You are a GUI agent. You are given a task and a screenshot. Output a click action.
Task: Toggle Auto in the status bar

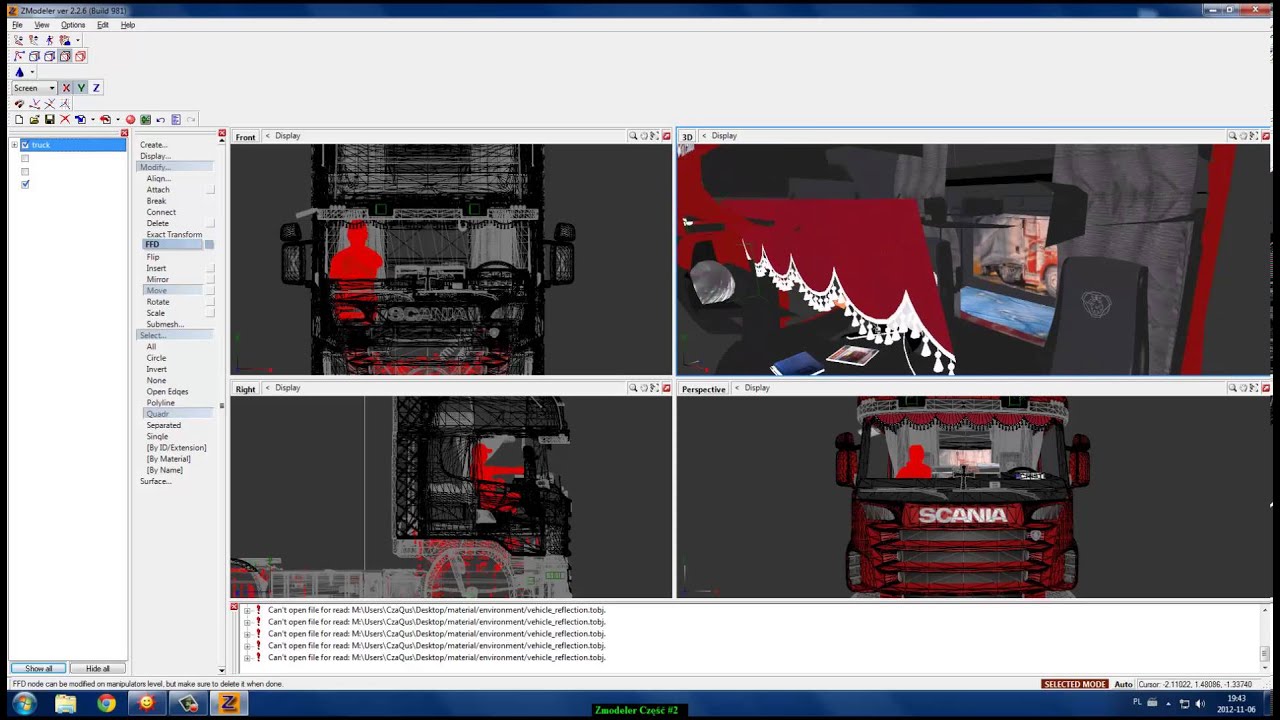pos(1123,684)
